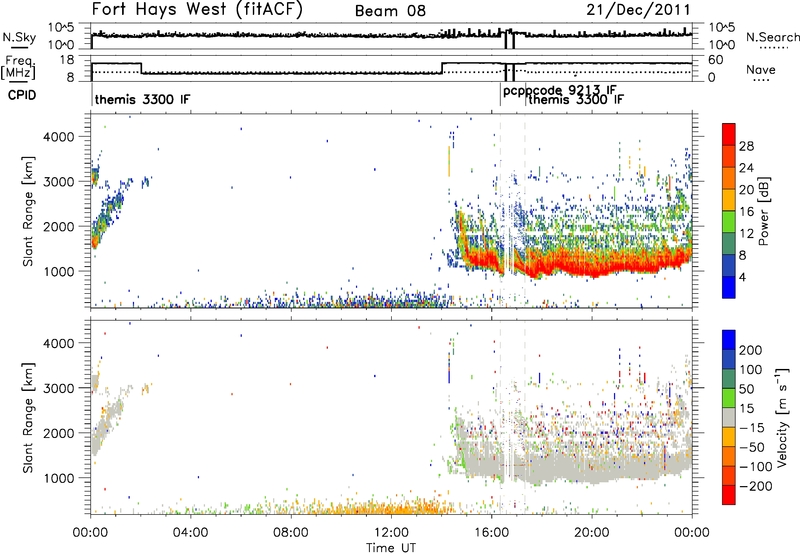Viewport: 800px width, 554px height.
Task: Click the '4000' tick on power panel axis
Action: click(58, 137)
